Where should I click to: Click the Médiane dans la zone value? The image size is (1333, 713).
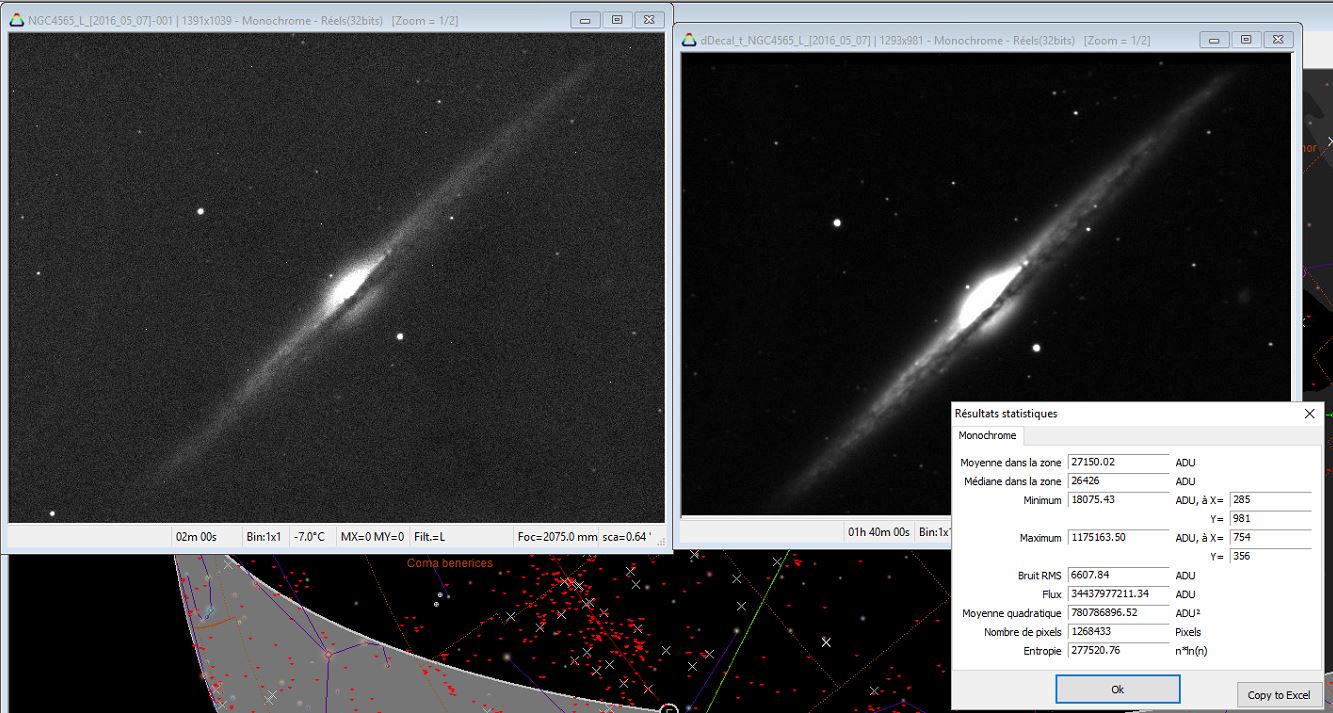[x=1118, y=482]
